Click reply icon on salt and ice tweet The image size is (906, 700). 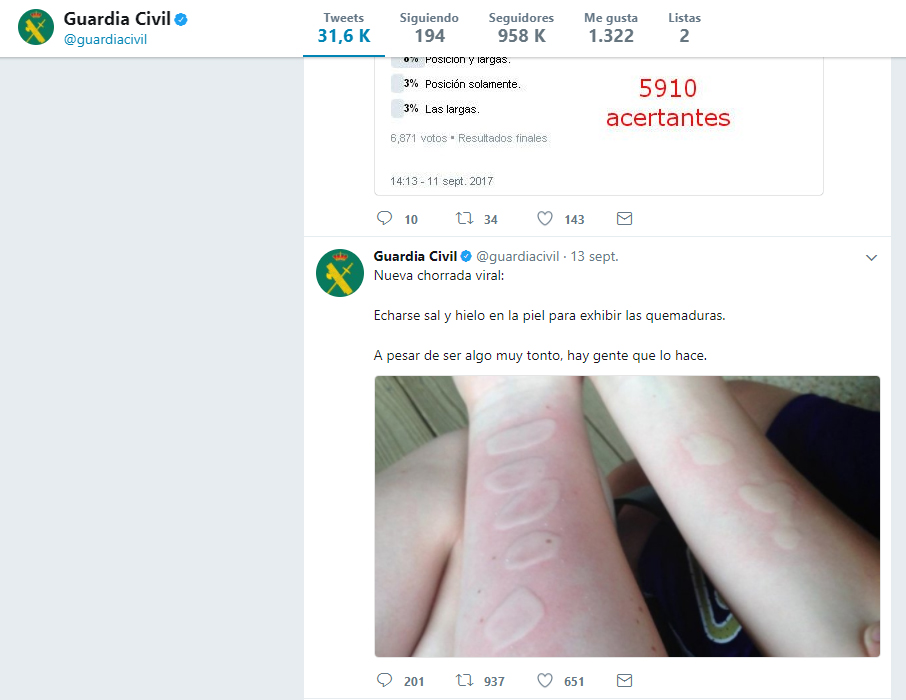[384, 680]
